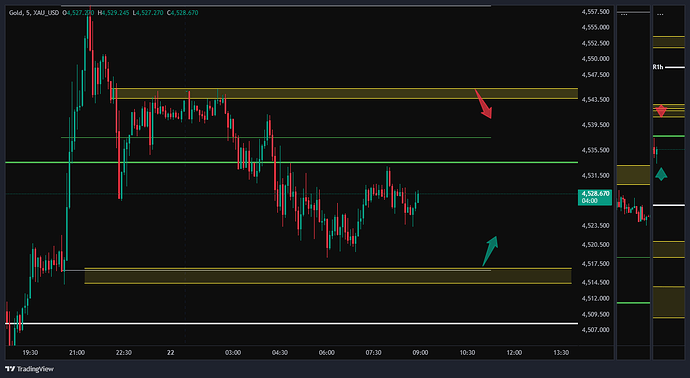
Task: Click price axis label 4,550.000
Action: point(595,59)
